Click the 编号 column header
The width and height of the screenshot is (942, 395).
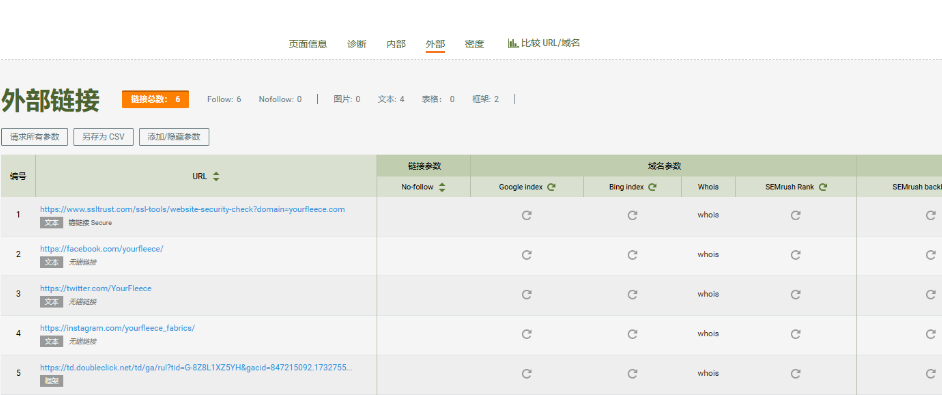pos(18,176)
